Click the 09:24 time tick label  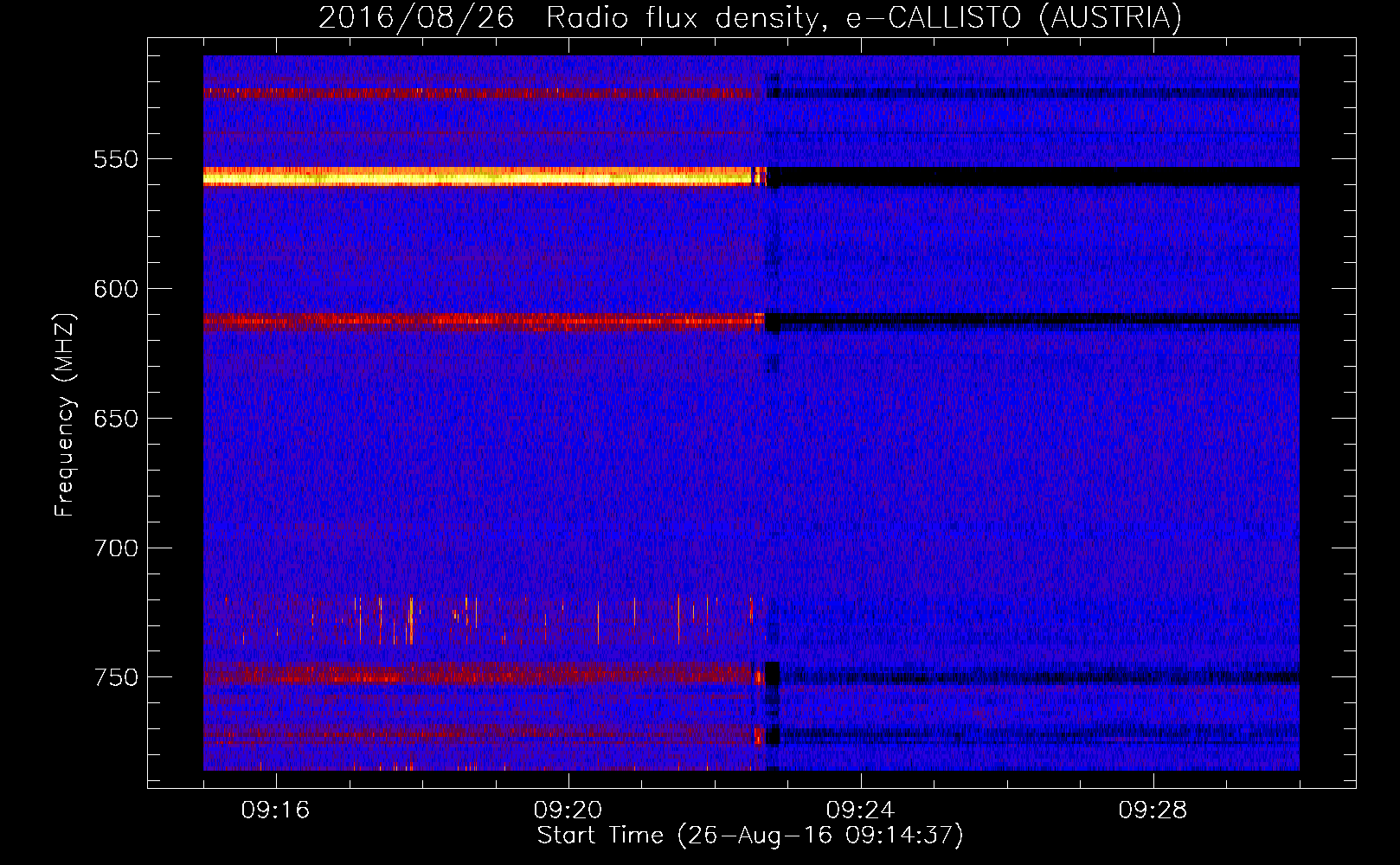point(860,811)
